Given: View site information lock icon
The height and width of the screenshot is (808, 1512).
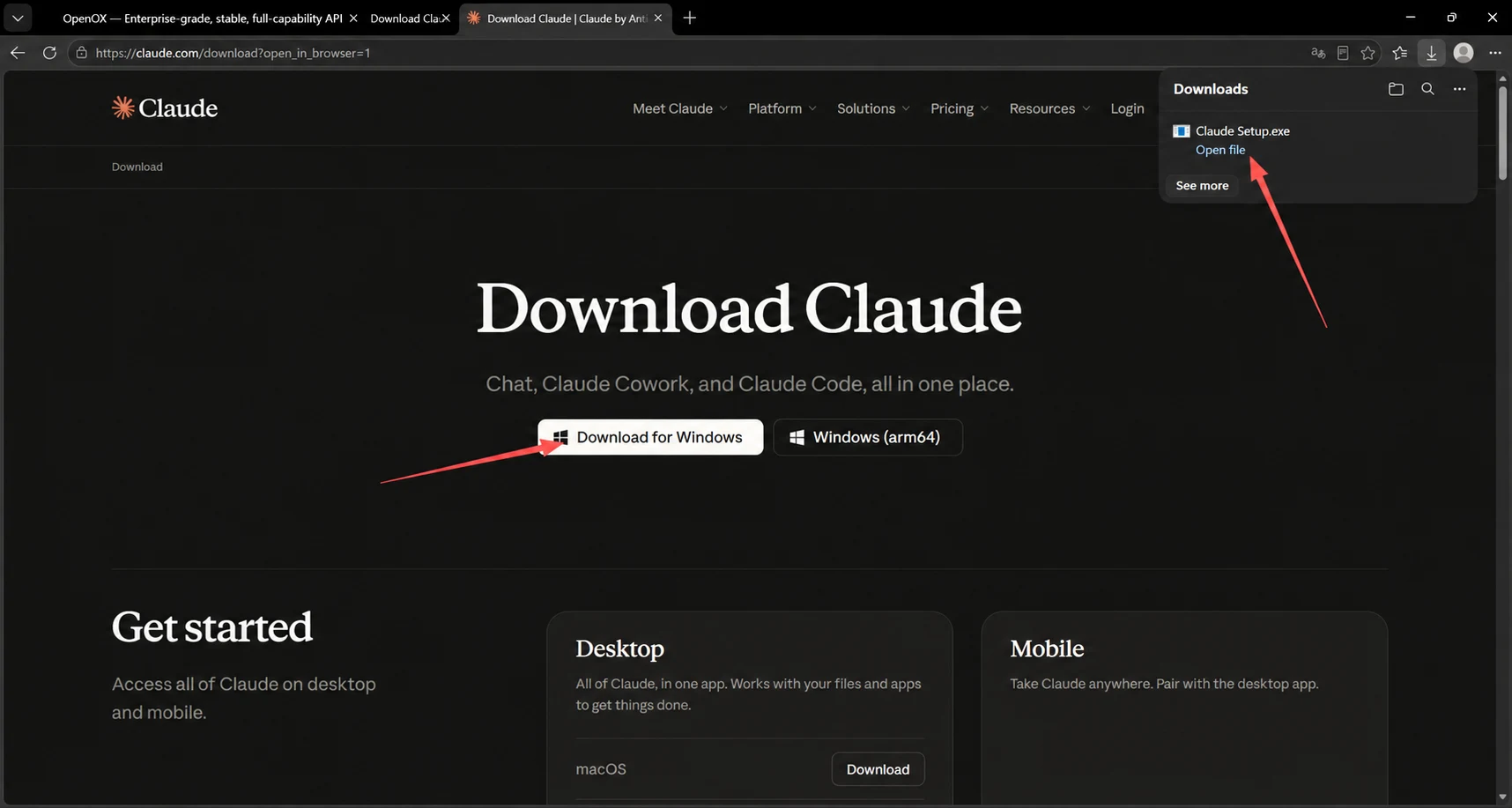Looking at the screenshot, I should coord(81,53).
